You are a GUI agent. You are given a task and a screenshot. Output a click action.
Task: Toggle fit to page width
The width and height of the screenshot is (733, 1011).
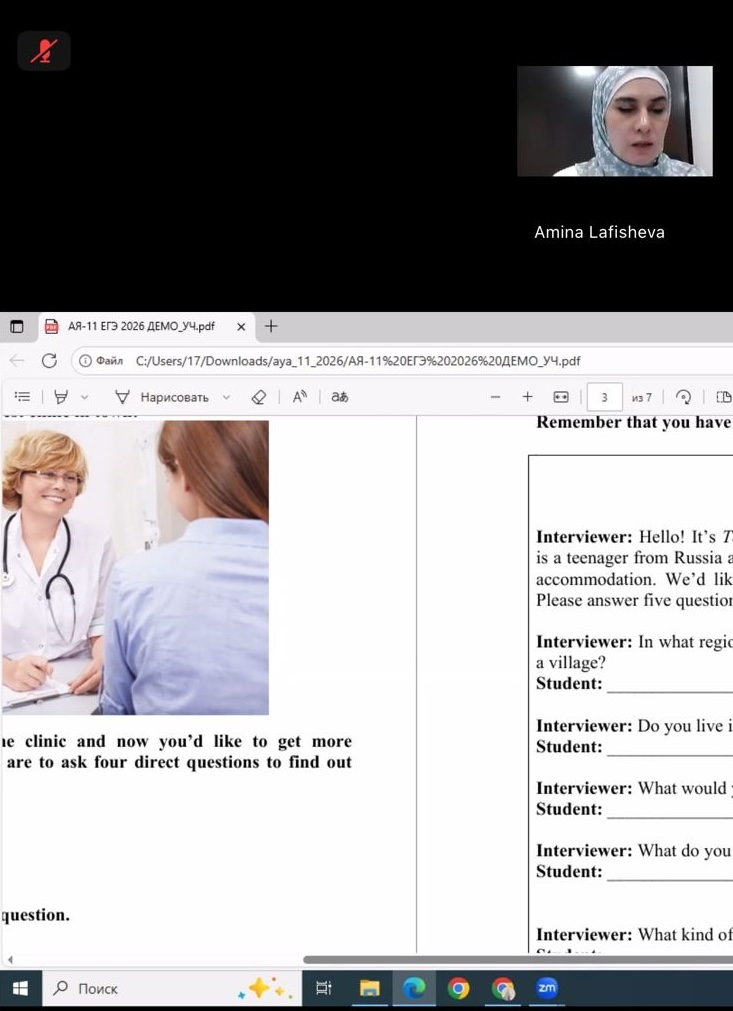[x=561, y=397]
